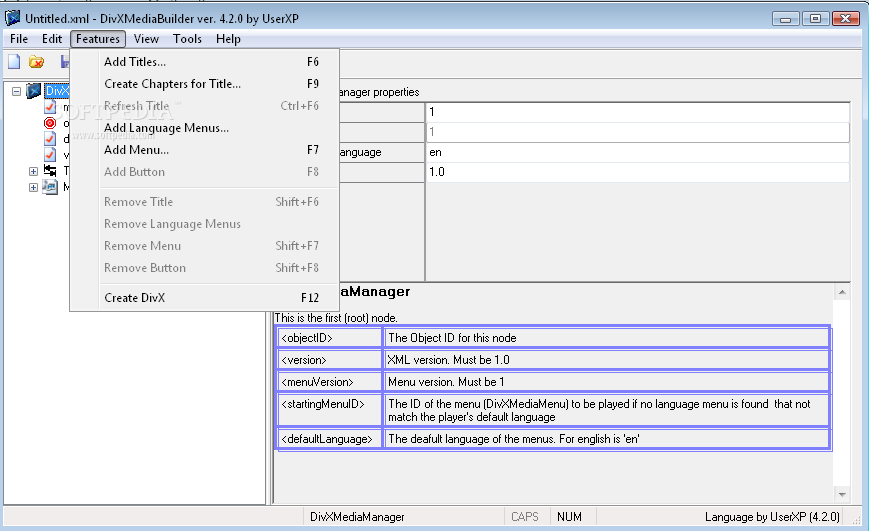Click the <defaultLanguage> help table cell

(329, 439)
